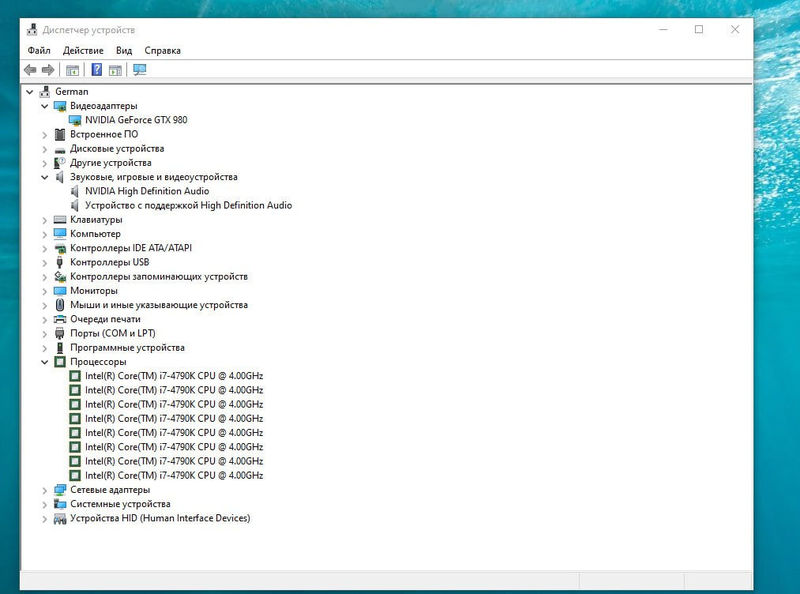800x594 pixels.
Task: Expand the Клавиатуры category
Action: 44,220
